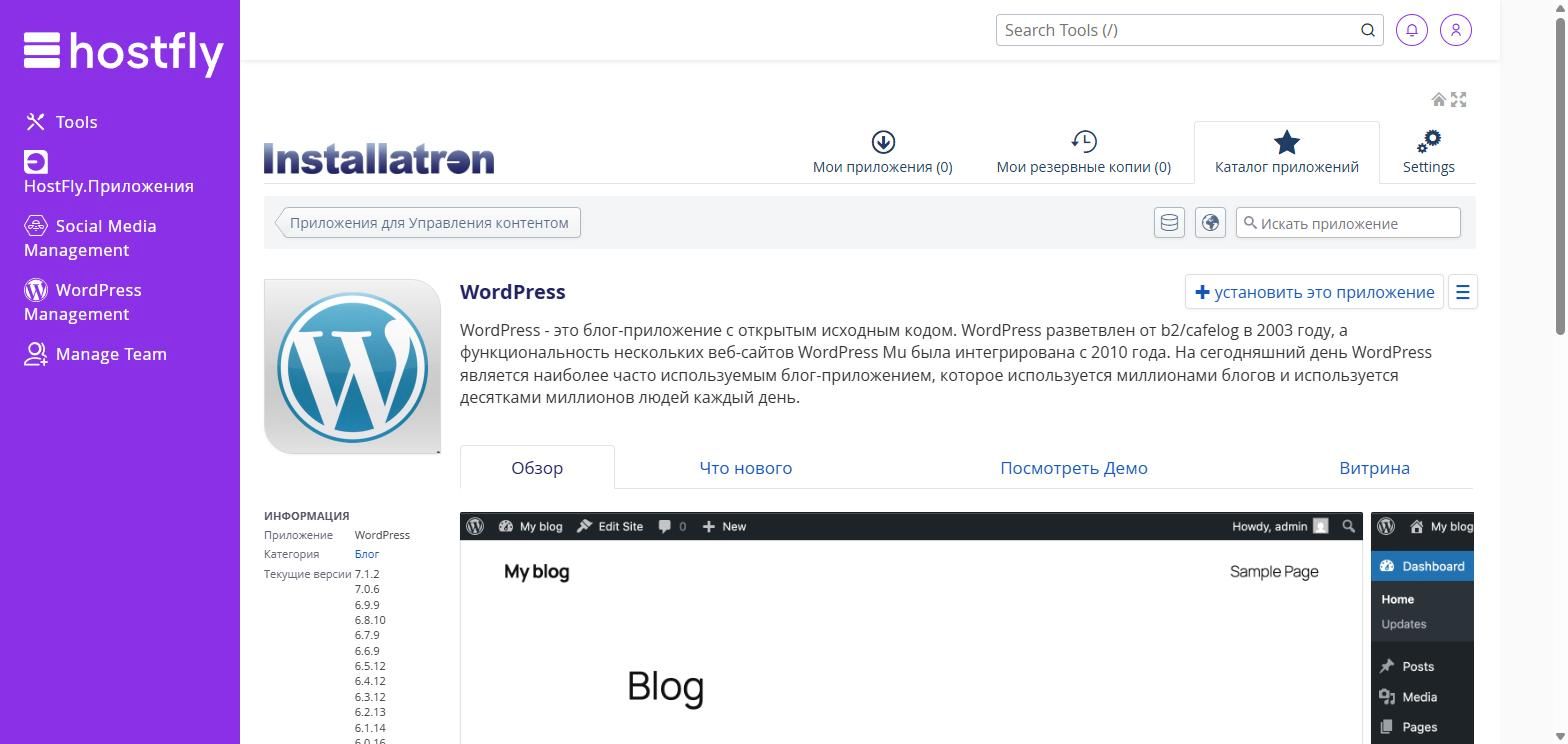Click the database stack icon button
Screen dimensions: 1568x744
[x=1169, y=222]
